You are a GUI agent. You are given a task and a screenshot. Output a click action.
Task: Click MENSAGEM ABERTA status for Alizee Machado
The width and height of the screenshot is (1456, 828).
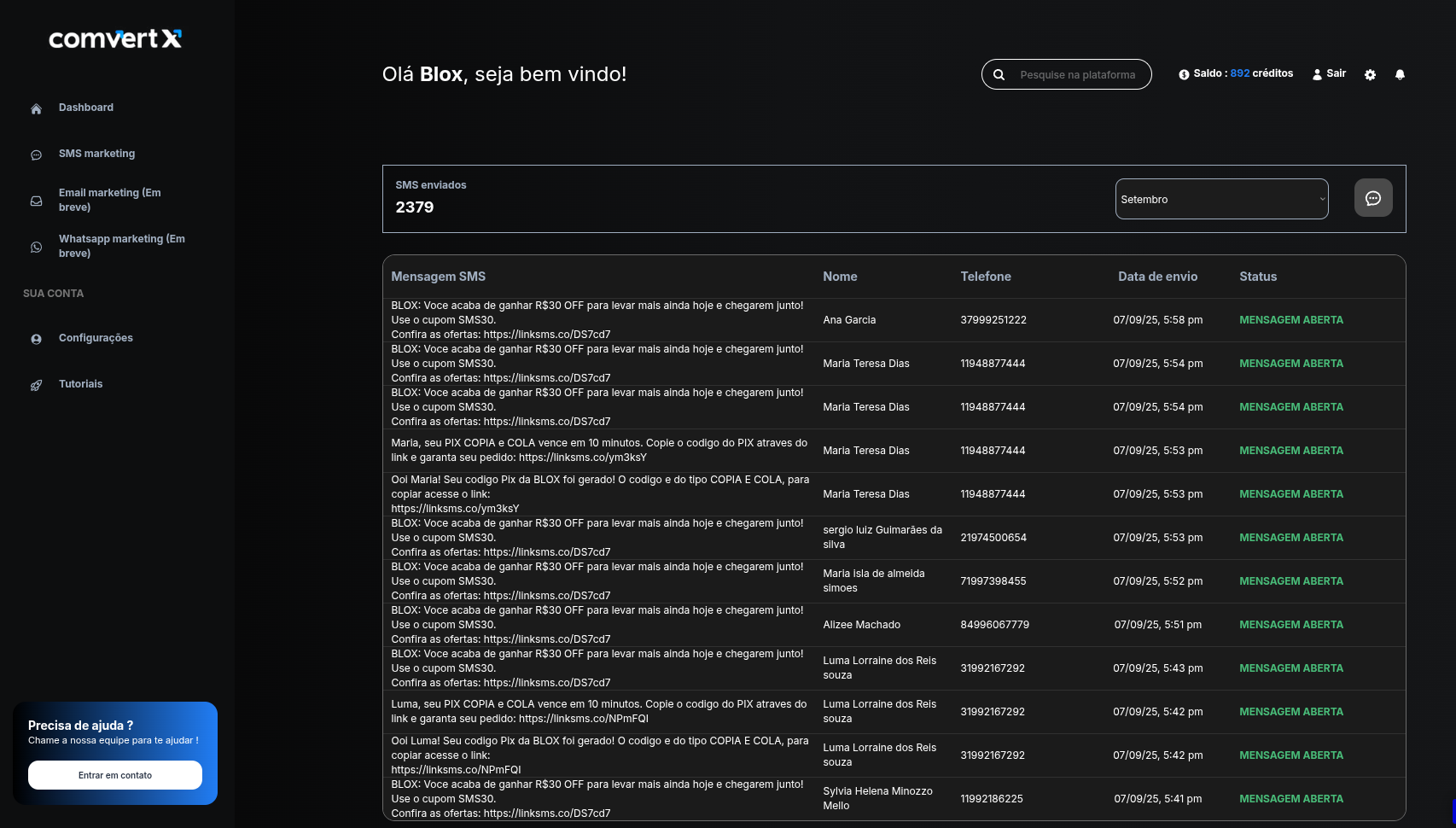[x=1291, y=625]
